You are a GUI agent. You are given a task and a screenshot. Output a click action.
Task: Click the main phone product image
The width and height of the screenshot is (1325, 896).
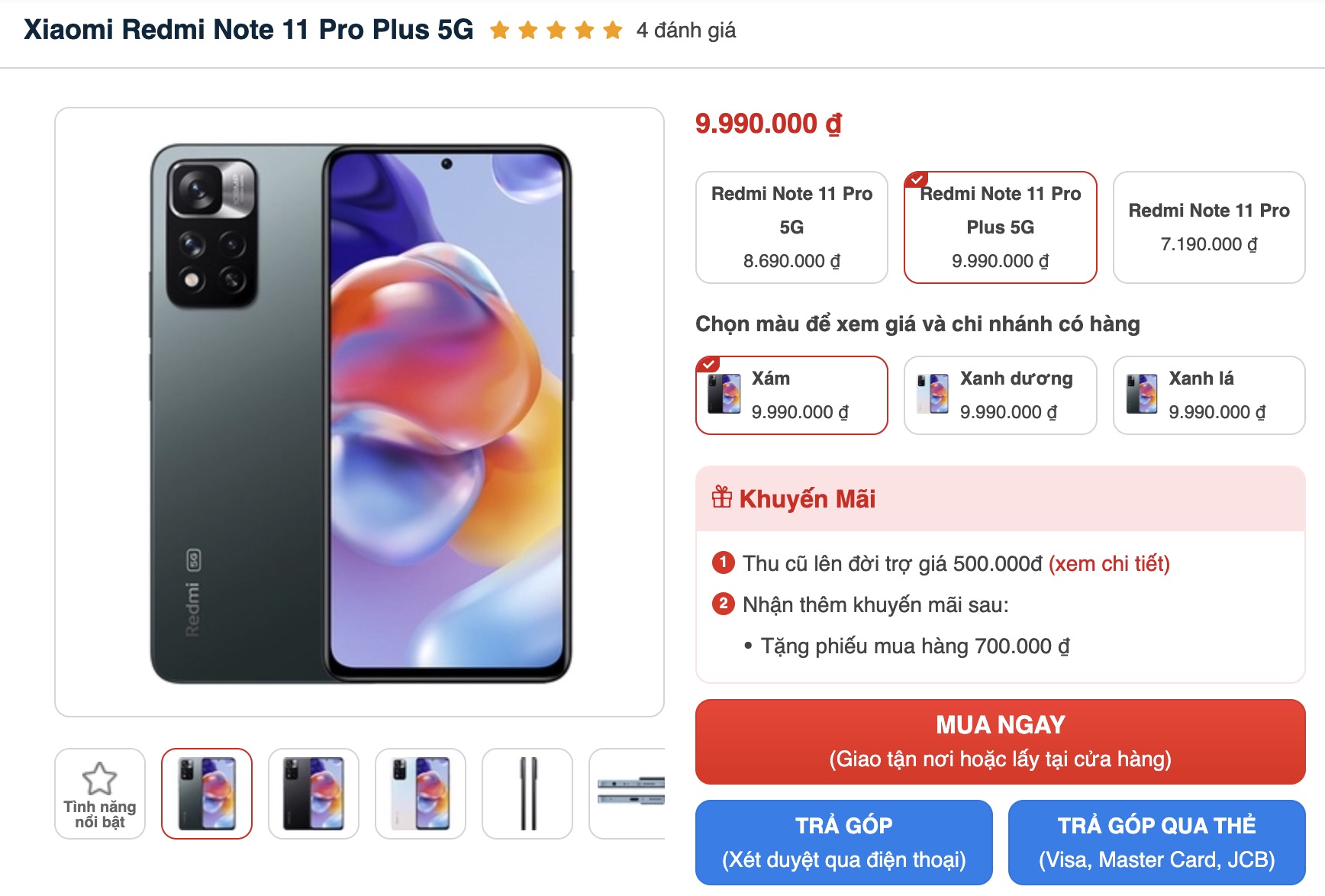(359, 412)
